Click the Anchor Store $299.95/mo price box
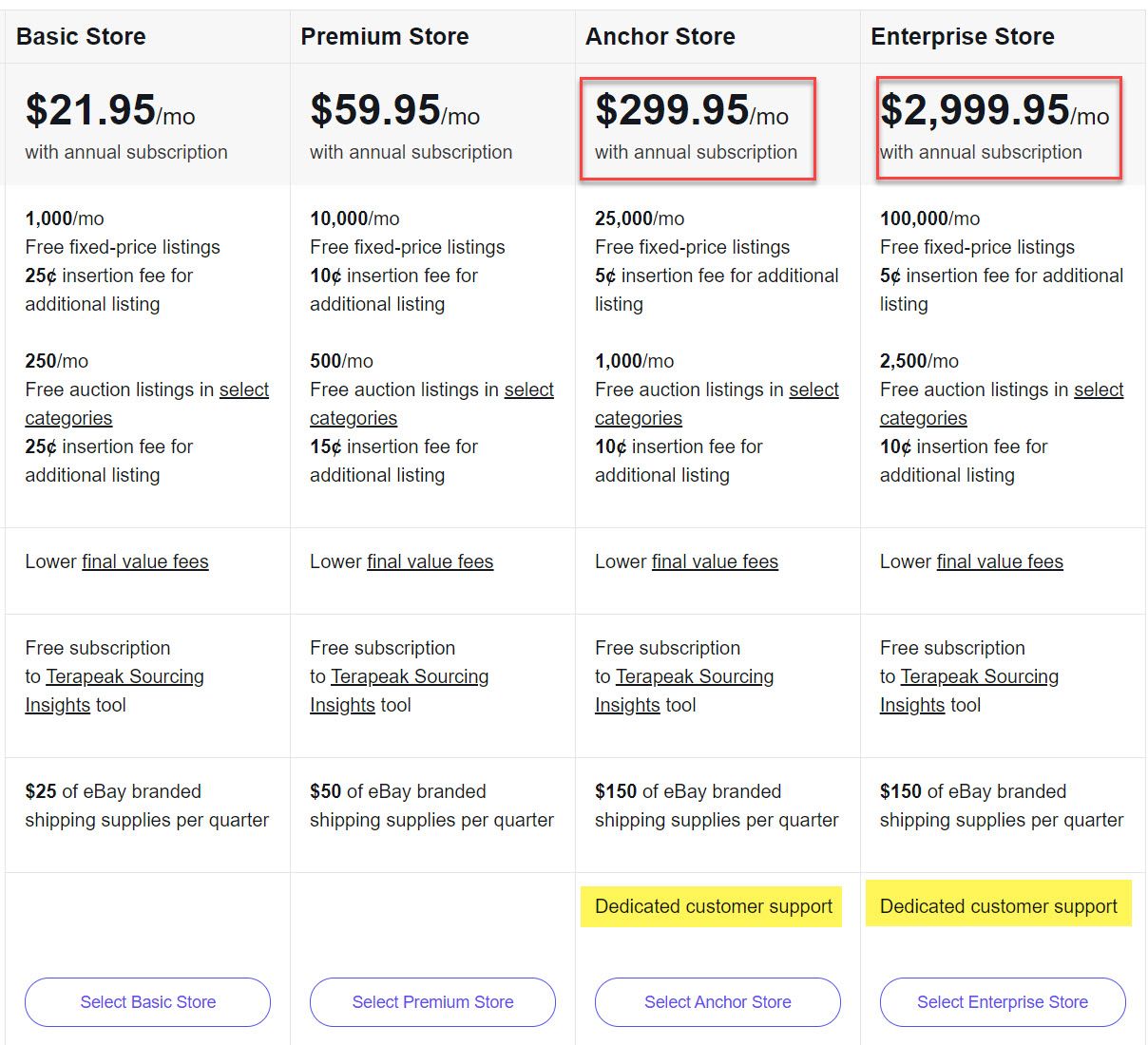This screenshot has width=1148, height=1045. [698, 128]
